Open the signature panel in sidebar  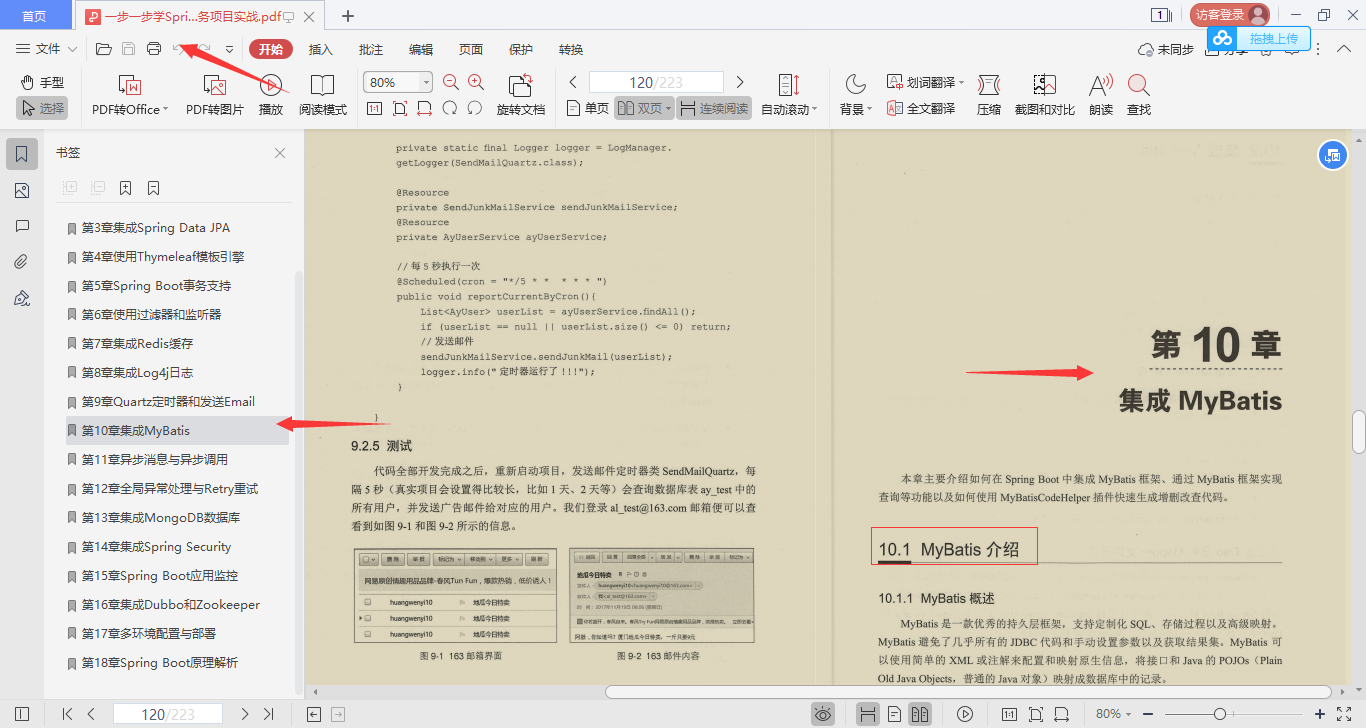(22, 298)
